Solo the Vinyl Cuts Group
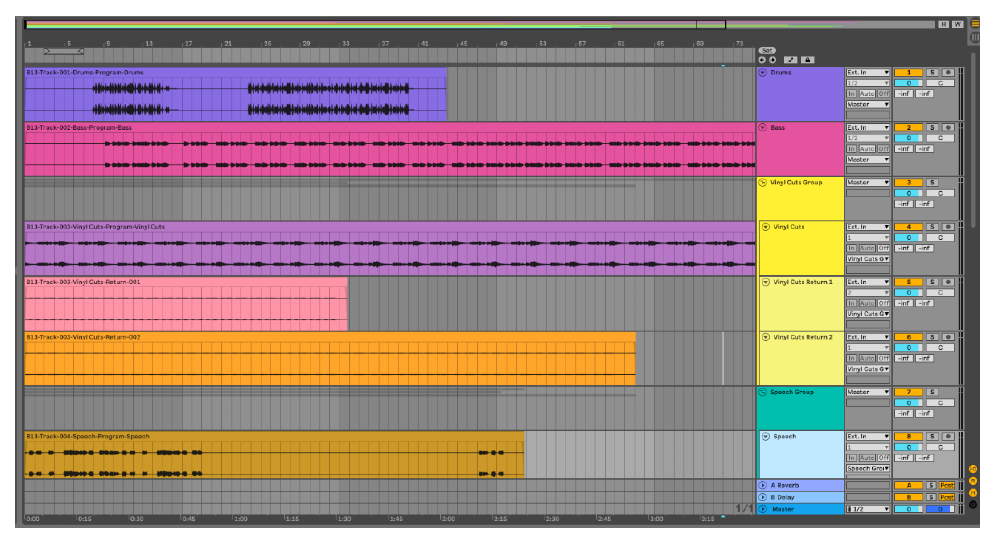Image resolution: width=996 pixels, height=544 pixels. (x=932, y=182)
